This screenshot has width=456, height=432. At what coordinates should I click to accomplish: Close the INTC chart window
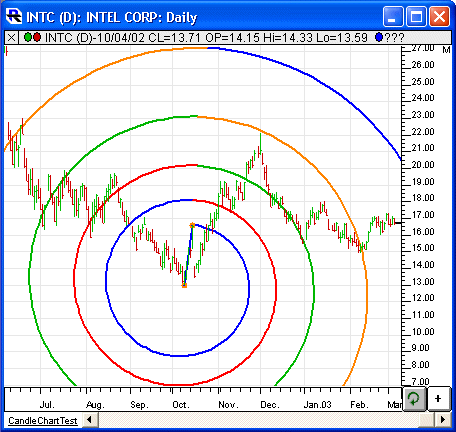(439, 16)
